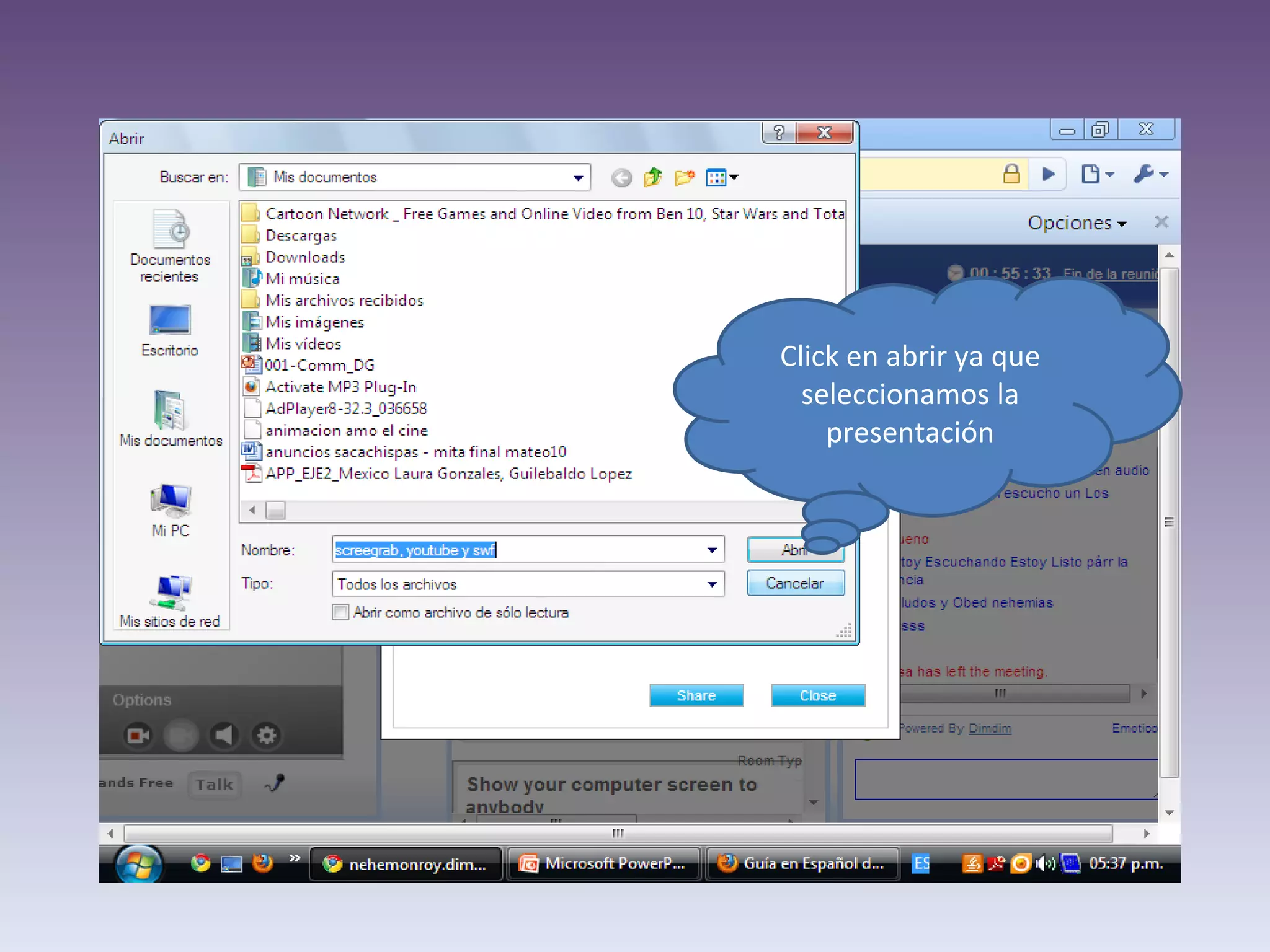1270x952 pixels.
Task: Open Documentos recientes in places bar
Action: (x=170, y=247)
